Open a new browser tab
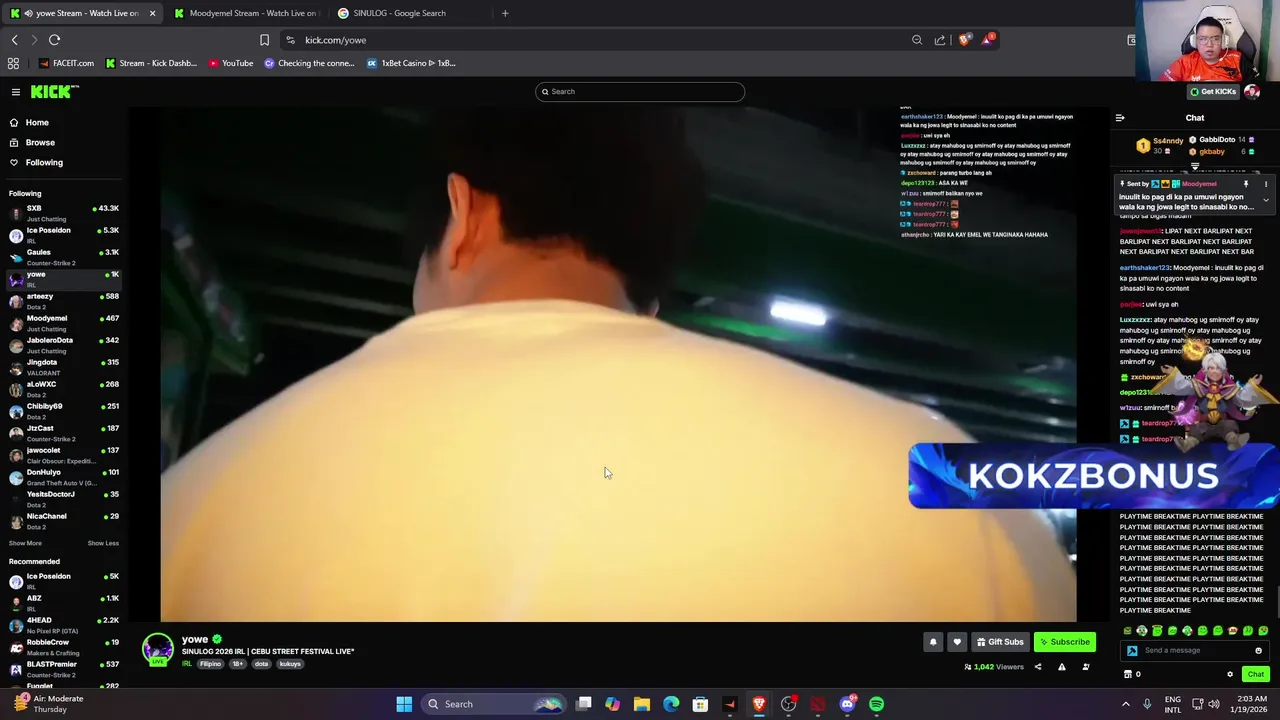 click(505, 13)
